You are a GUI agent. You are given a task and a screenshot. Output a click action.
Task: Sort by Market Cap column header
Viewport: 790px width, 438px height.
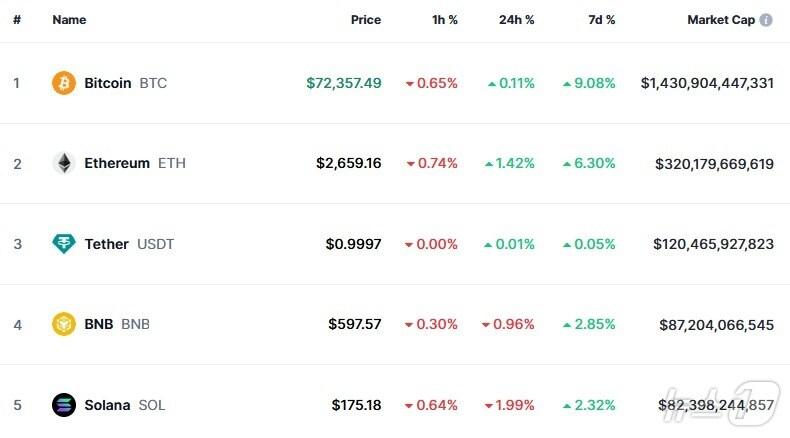721,20
